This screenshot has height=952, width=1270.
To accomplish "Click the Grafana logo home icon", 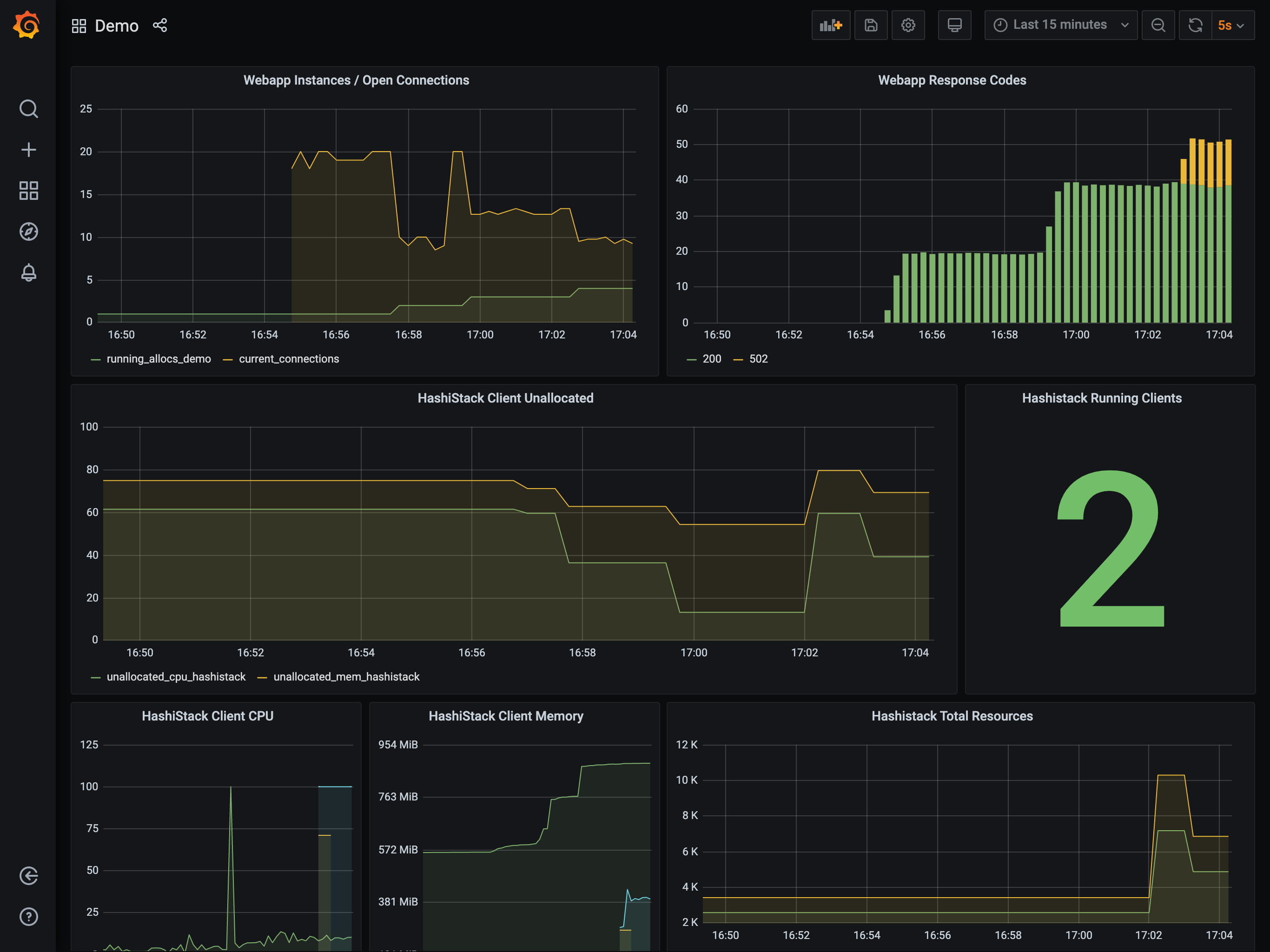I will coord(27,25).
